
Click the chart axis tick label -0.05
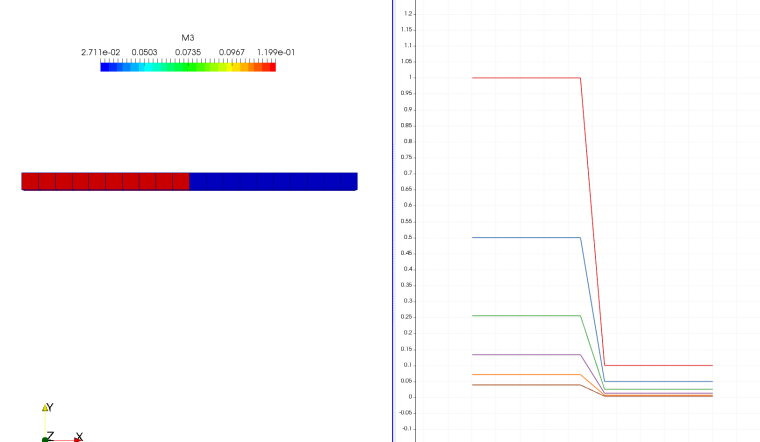(405, 412)
